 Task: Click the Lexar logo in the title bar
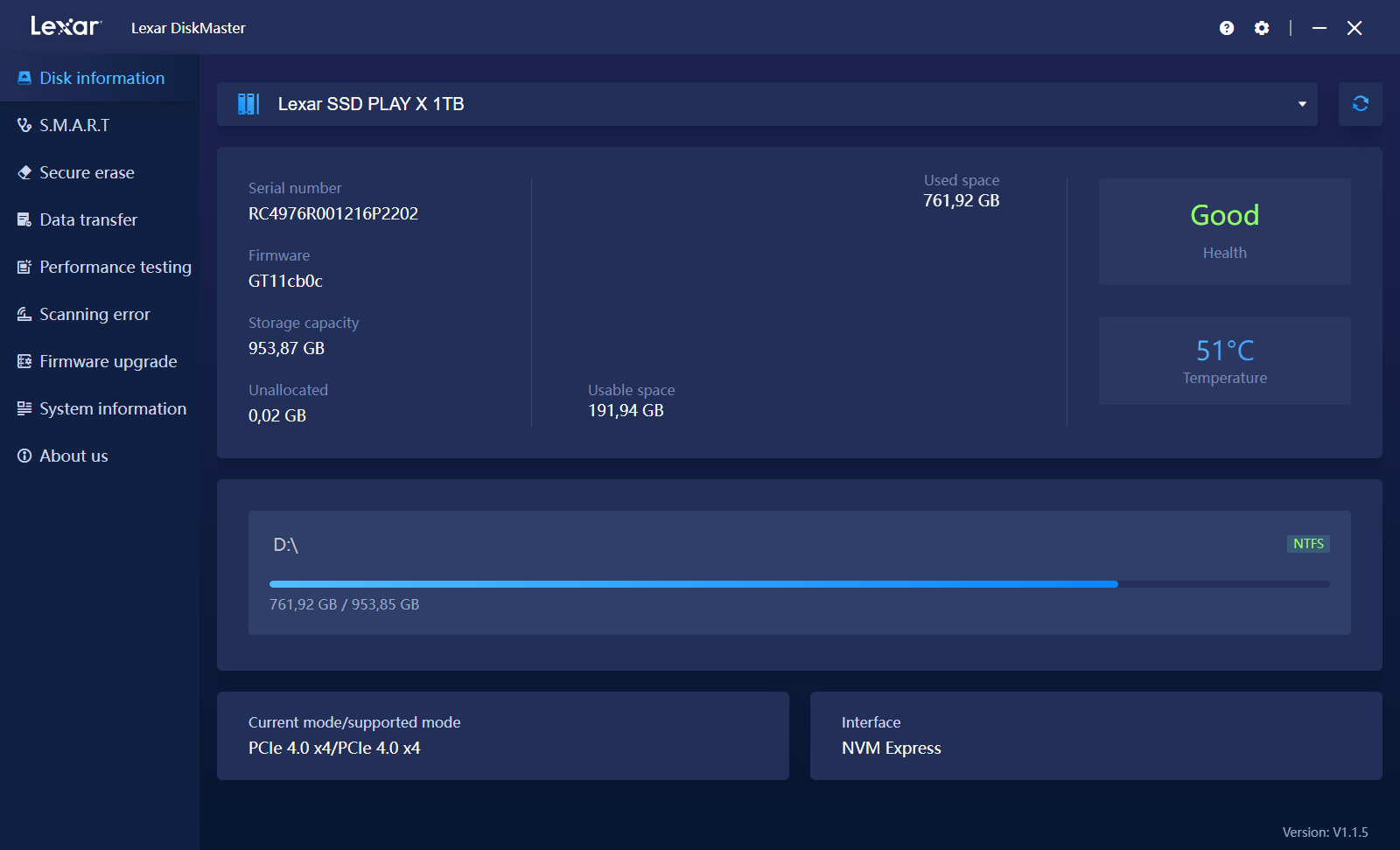coord(66,27)
